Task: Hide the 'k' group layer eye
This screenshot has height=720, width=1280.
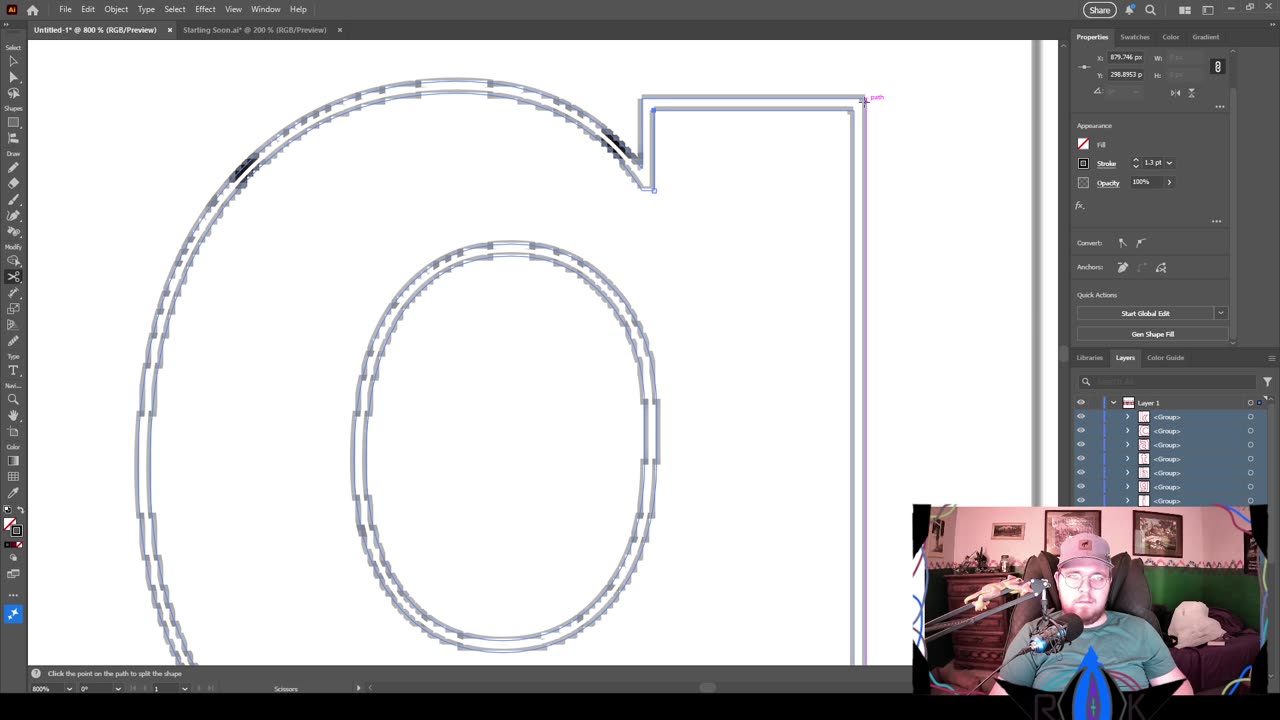Action: tap(1081, 417)
